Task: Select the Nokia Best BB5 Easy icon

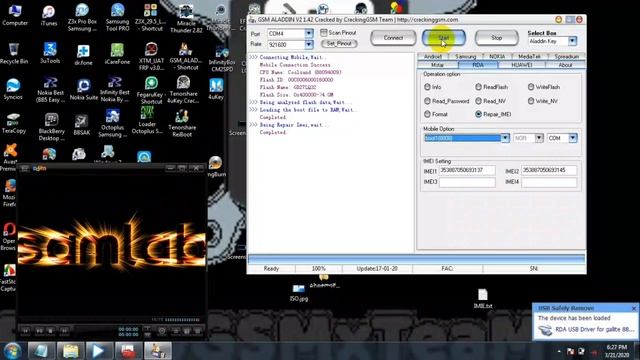Action: 50,90
